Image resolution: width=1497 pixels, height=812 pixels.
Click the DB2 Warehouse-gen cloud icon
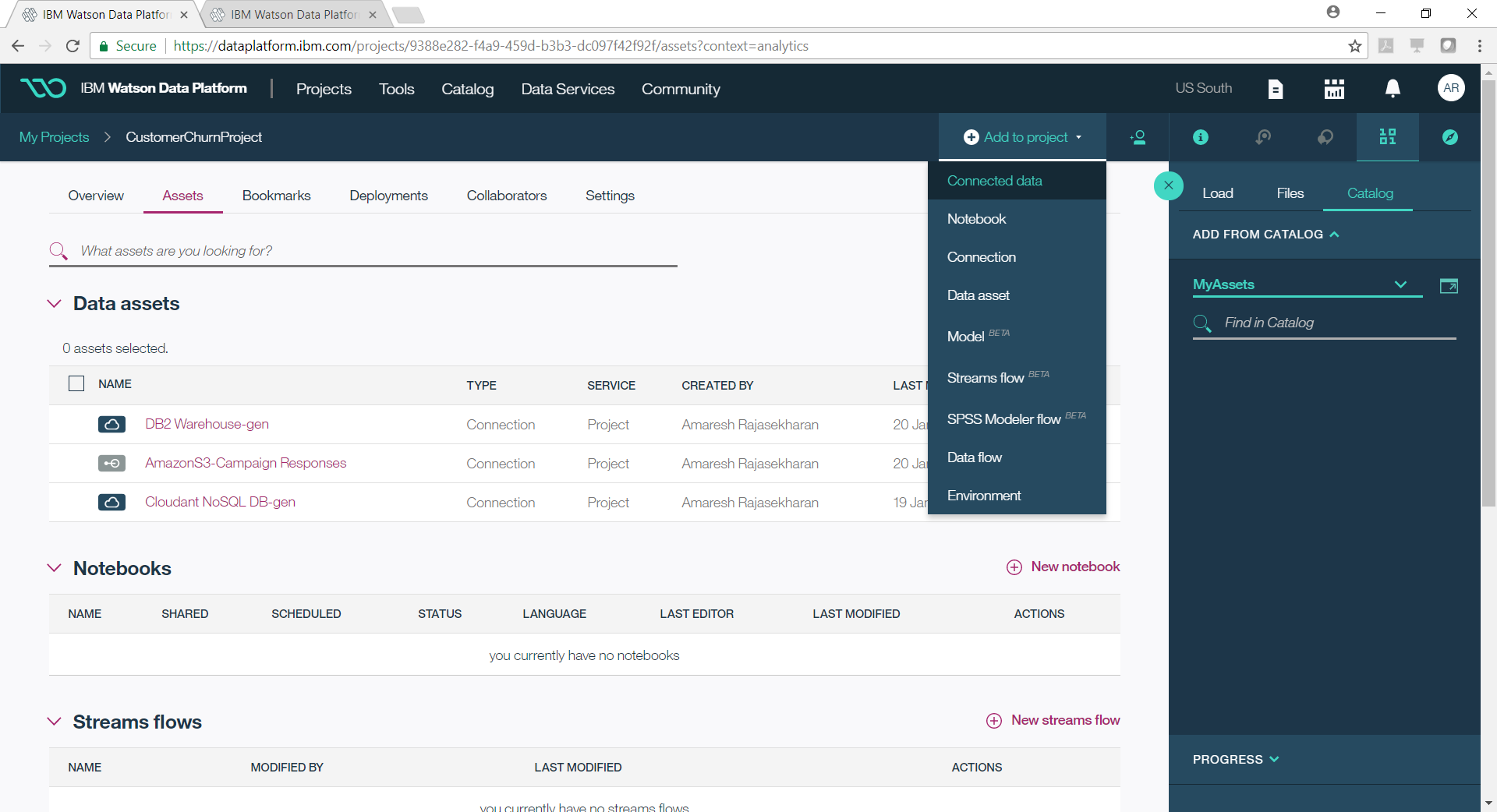(111, 425)
